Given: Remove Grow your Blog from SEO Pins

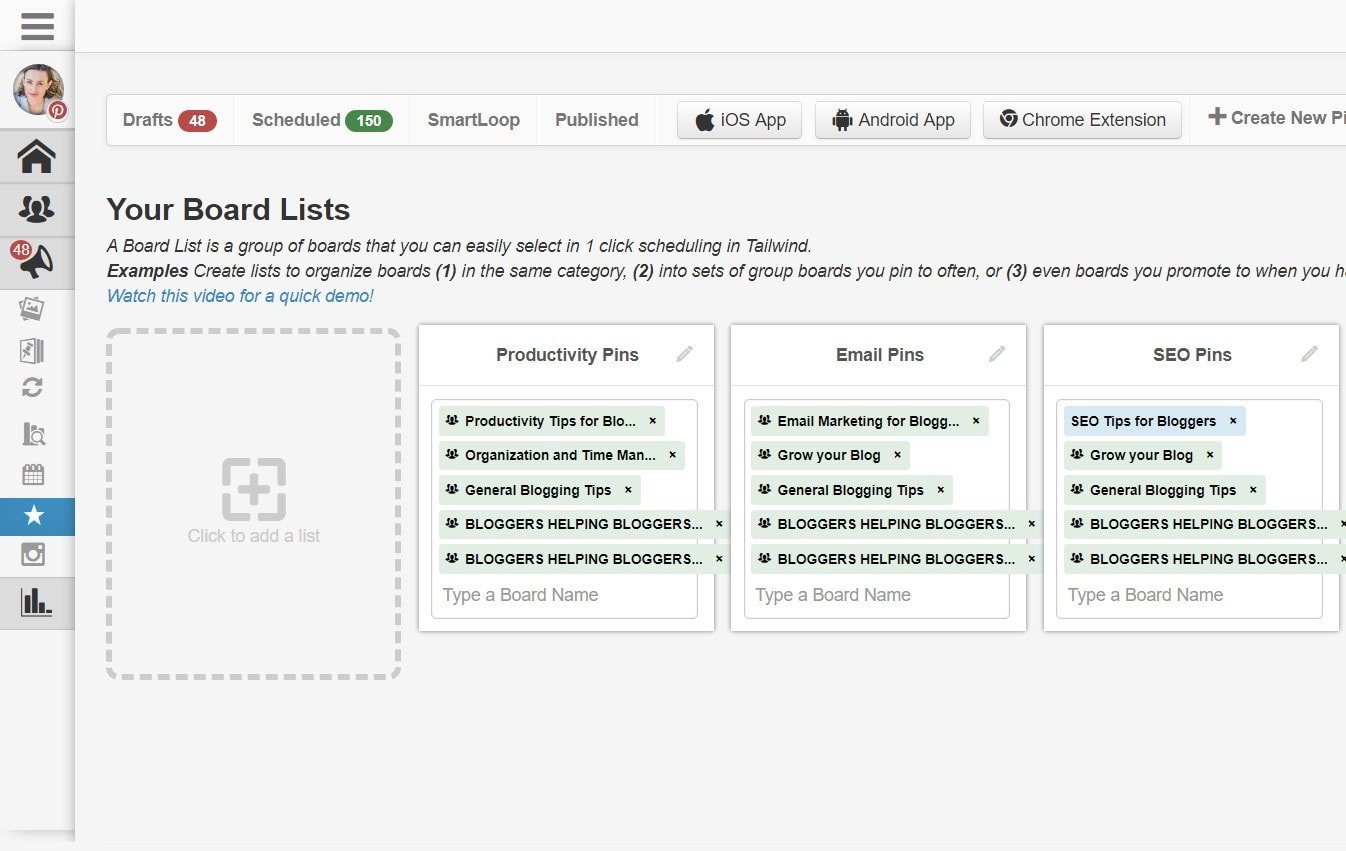Looking at the screenshot, I should coord(1210,455).
